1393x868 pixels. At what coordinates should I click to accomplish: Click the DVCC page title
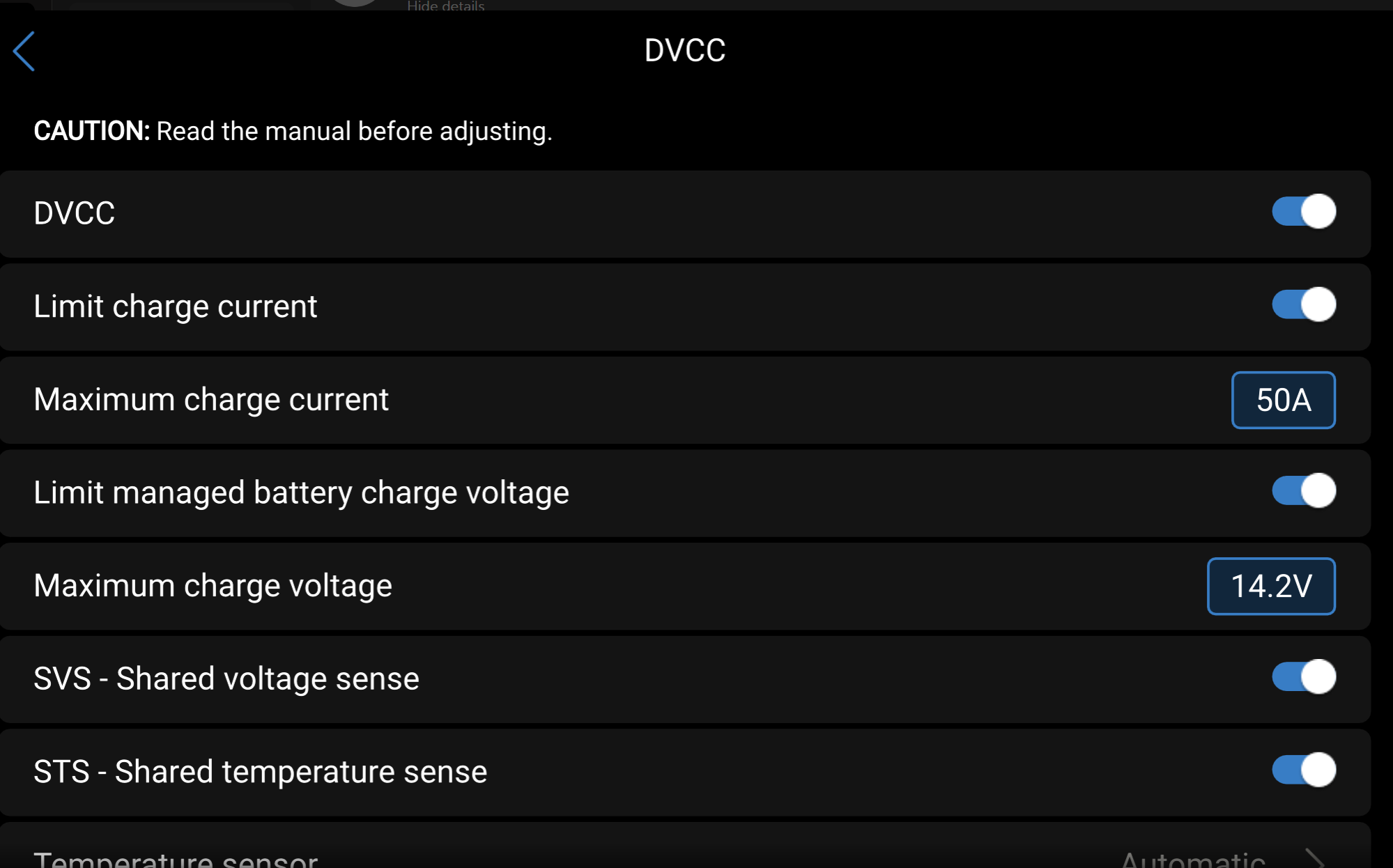tap(685, 51)
